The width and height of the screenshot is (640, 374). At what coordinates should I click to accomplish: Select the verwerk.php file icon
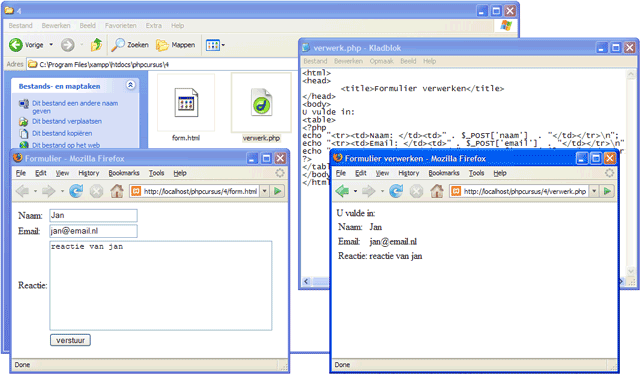261,102
